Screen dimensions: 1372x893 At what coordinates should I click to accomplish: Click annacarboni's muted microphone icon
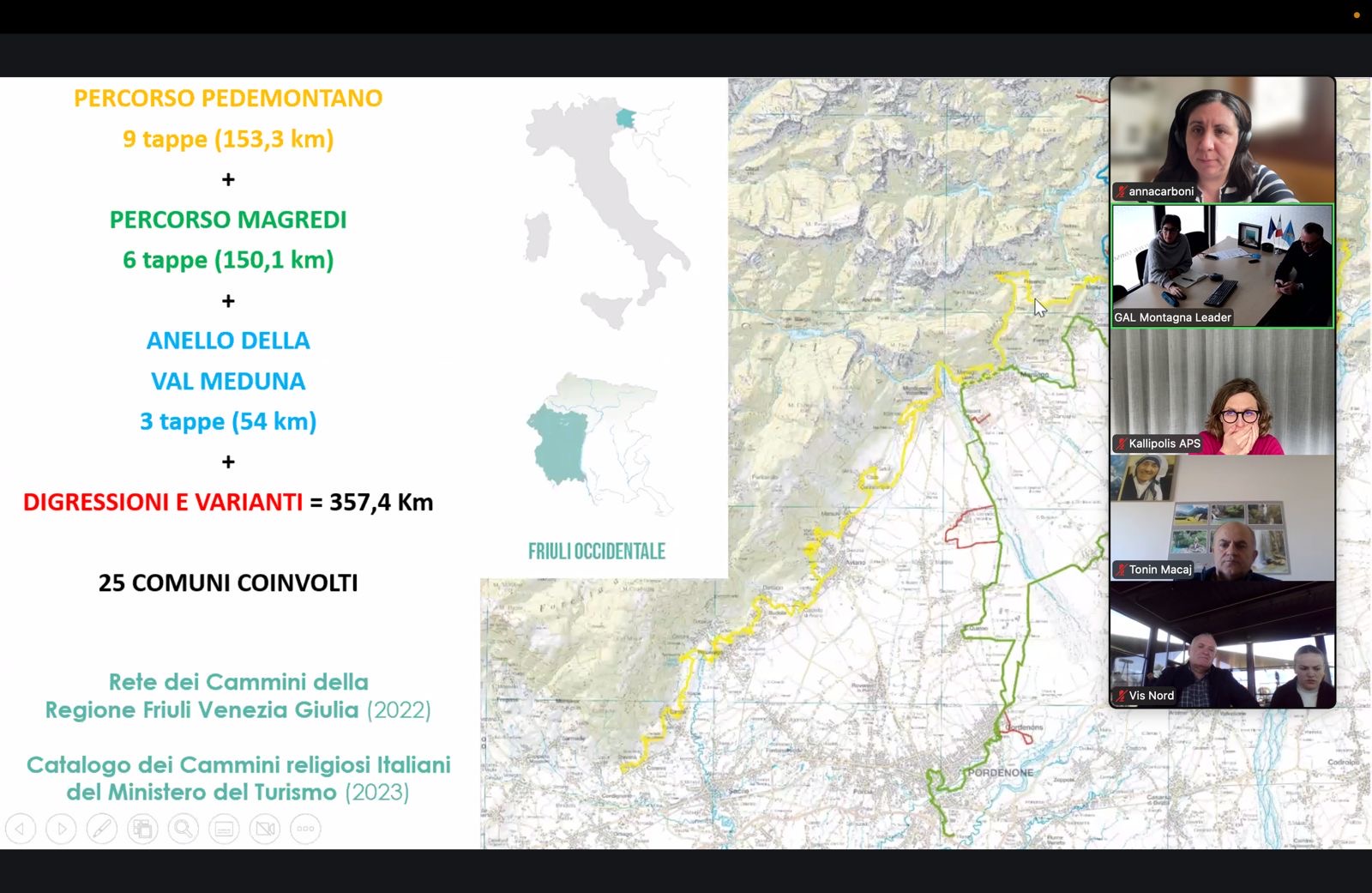pos(1121,191)
